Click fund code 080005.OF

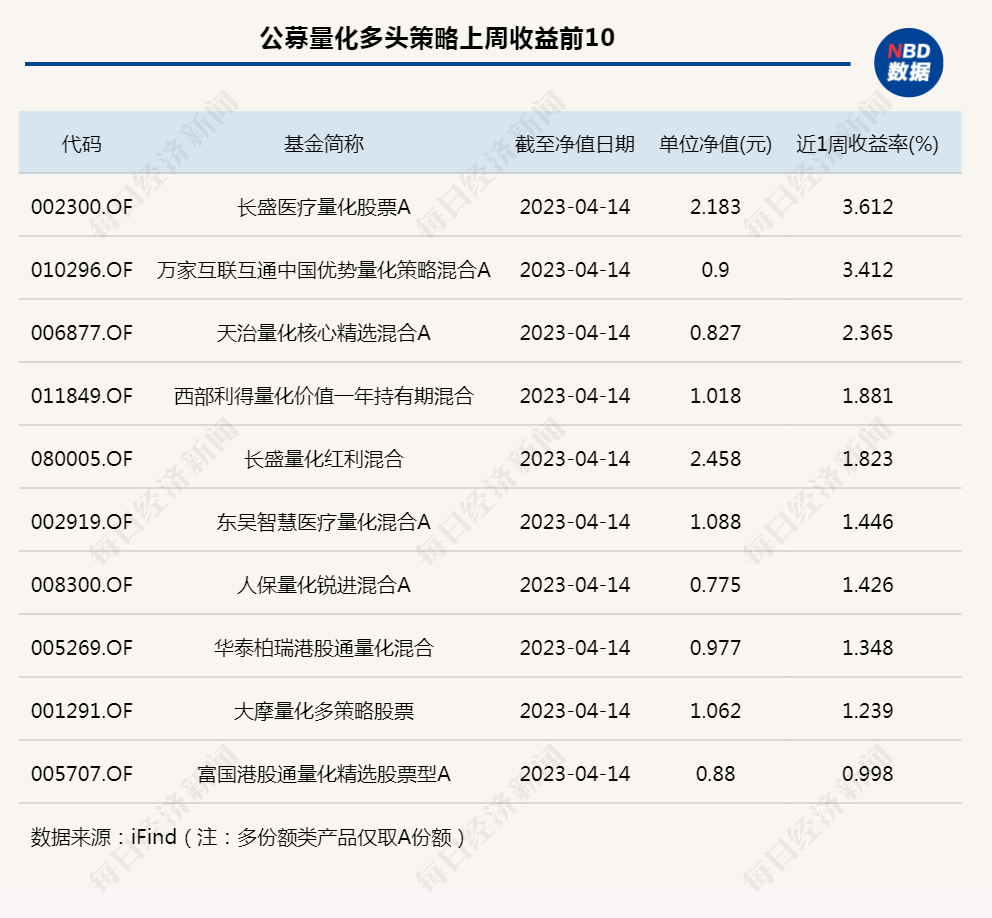[82, 459]
